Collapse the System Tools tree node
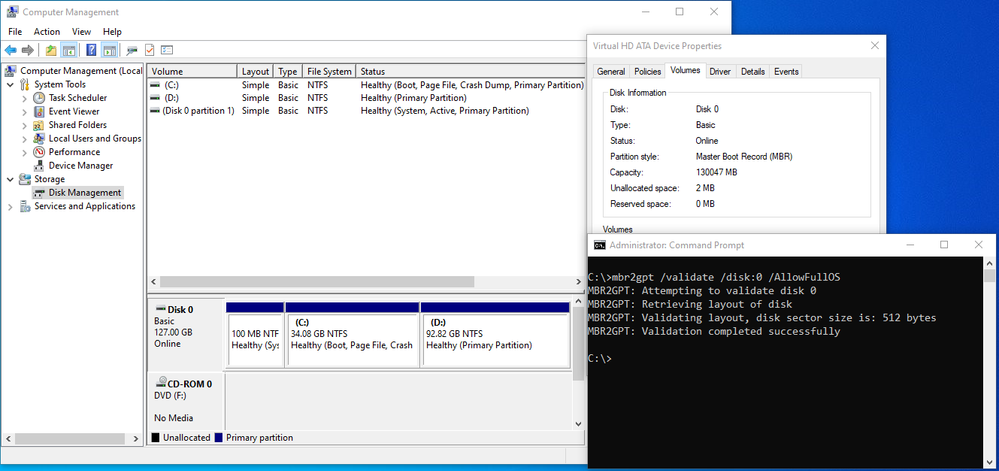Viewport: 999px width, 471px height. click(11, 85)
